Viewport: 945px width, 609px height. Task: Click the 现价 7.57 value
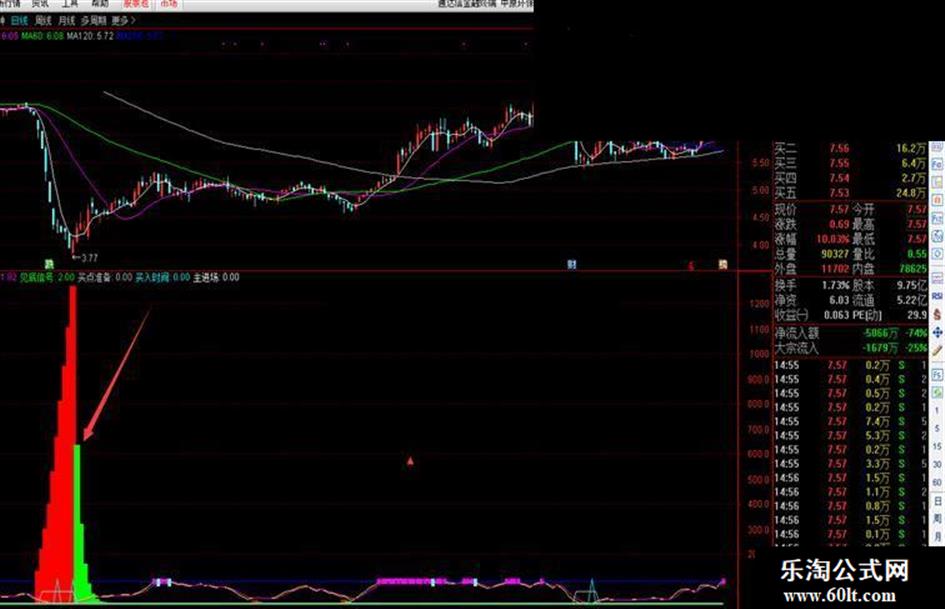click(838, 209)
